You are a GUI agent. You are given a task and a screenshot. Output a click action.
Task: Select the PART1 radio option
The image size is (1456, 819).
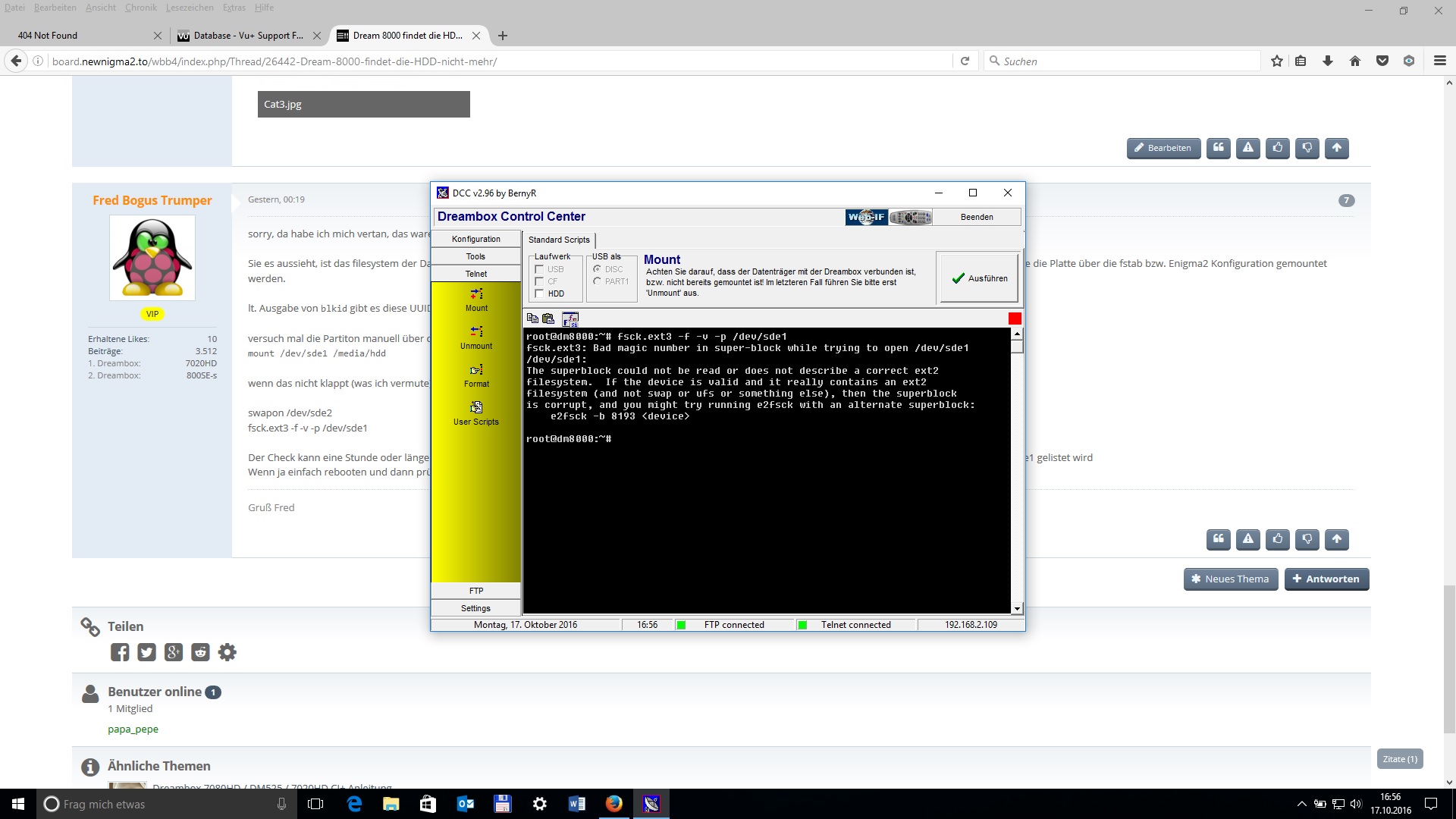pyautogui.click(x=598, y=281)
